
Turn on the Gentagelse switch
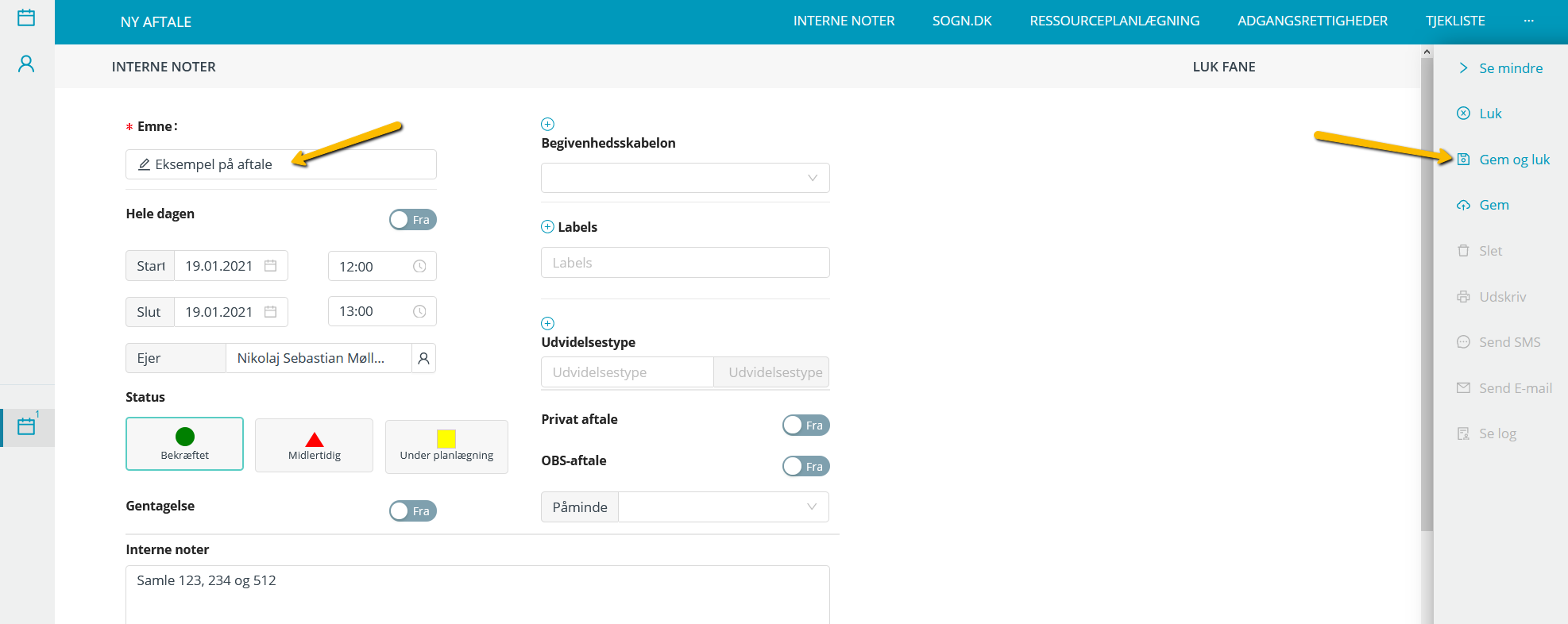click(x=413, y=511)
